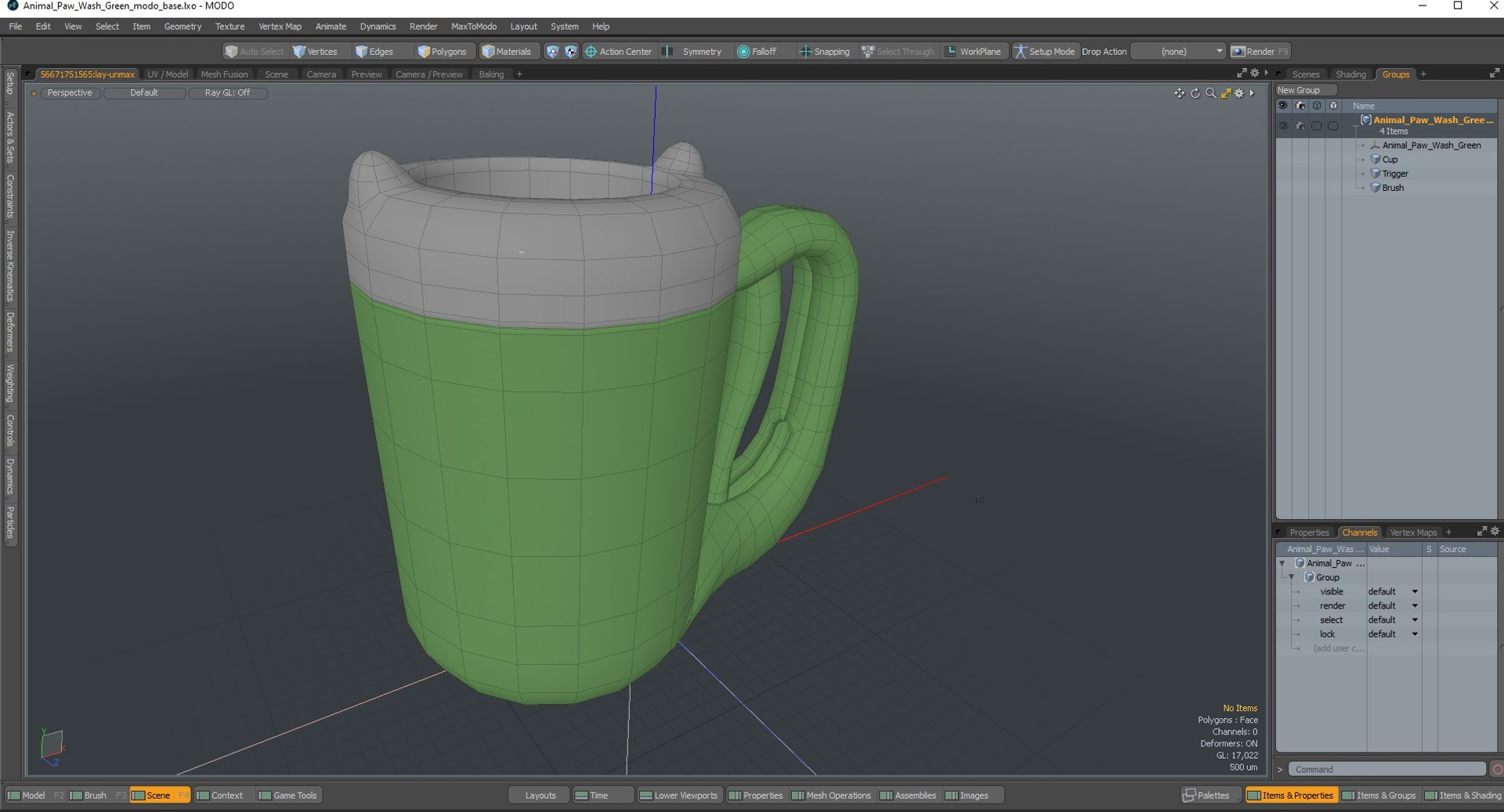Switch to the Shading tab
1504x812 pixels.
[x=1350, y=74]
